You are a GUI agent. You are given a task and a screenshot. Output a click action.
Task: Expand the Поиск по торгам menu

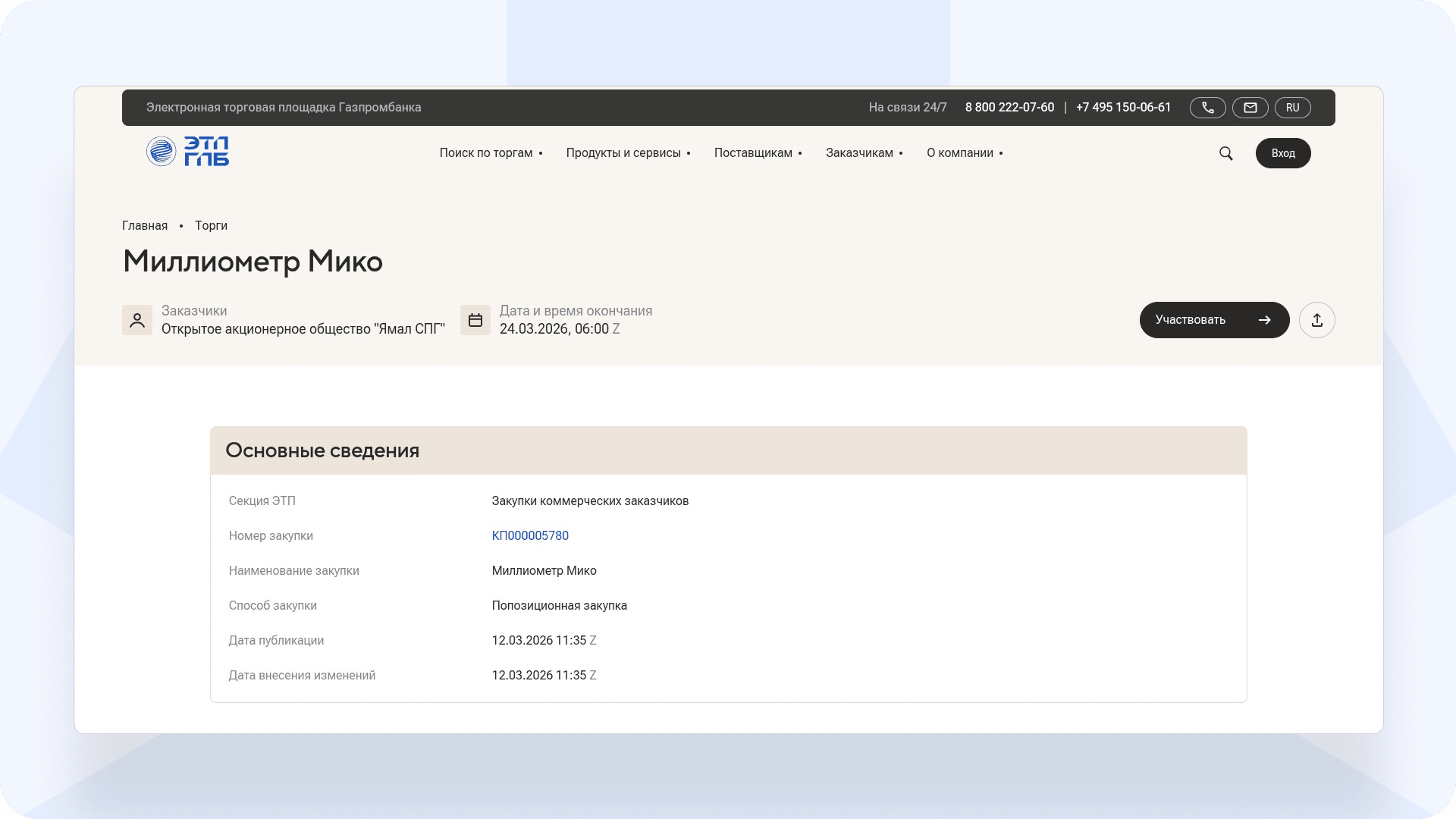(x=491, y=153)
